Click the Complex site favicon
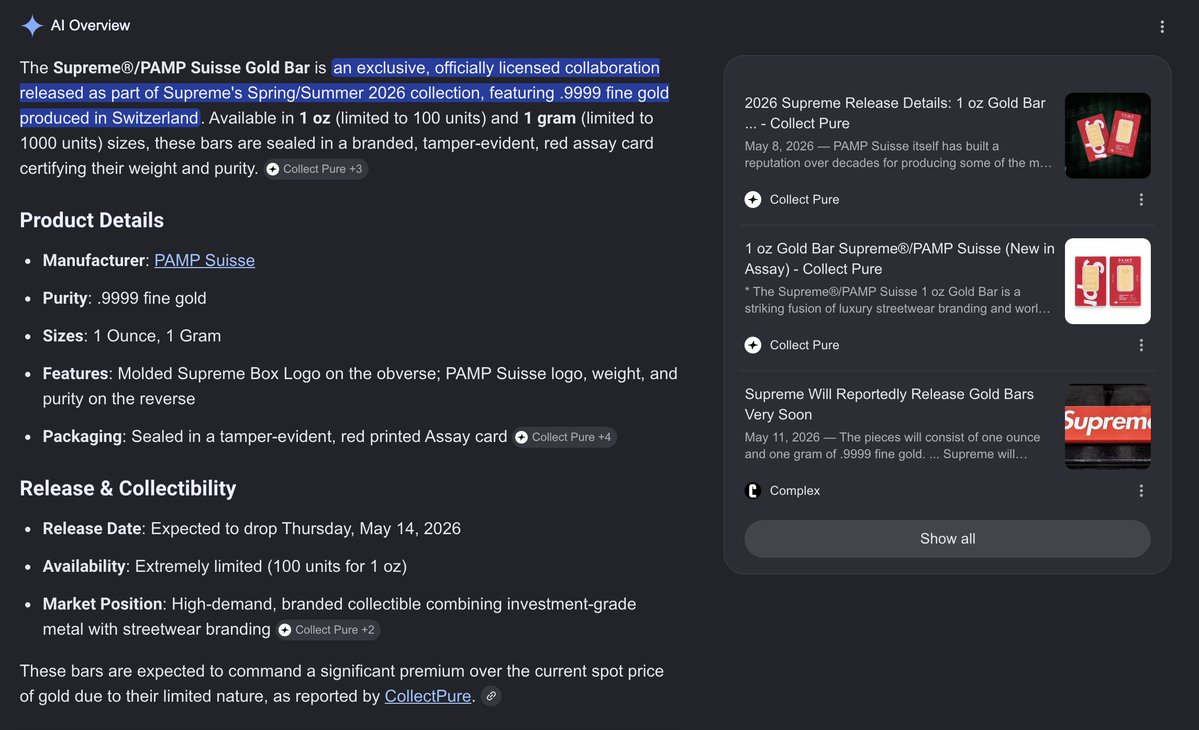This screenshot has height=730, width=1199. pos(752,491)
